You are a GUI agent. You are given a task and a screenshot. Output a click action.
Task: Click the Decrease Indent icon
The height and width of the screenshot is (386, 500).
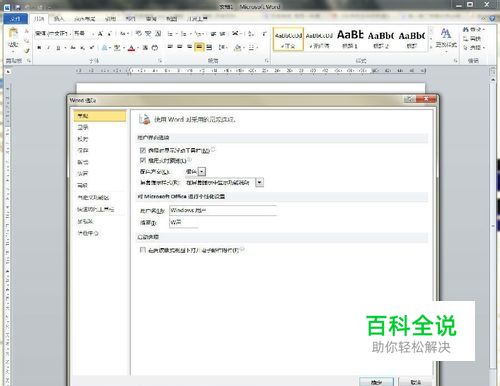pyautogui.click(x=213, y=34)
